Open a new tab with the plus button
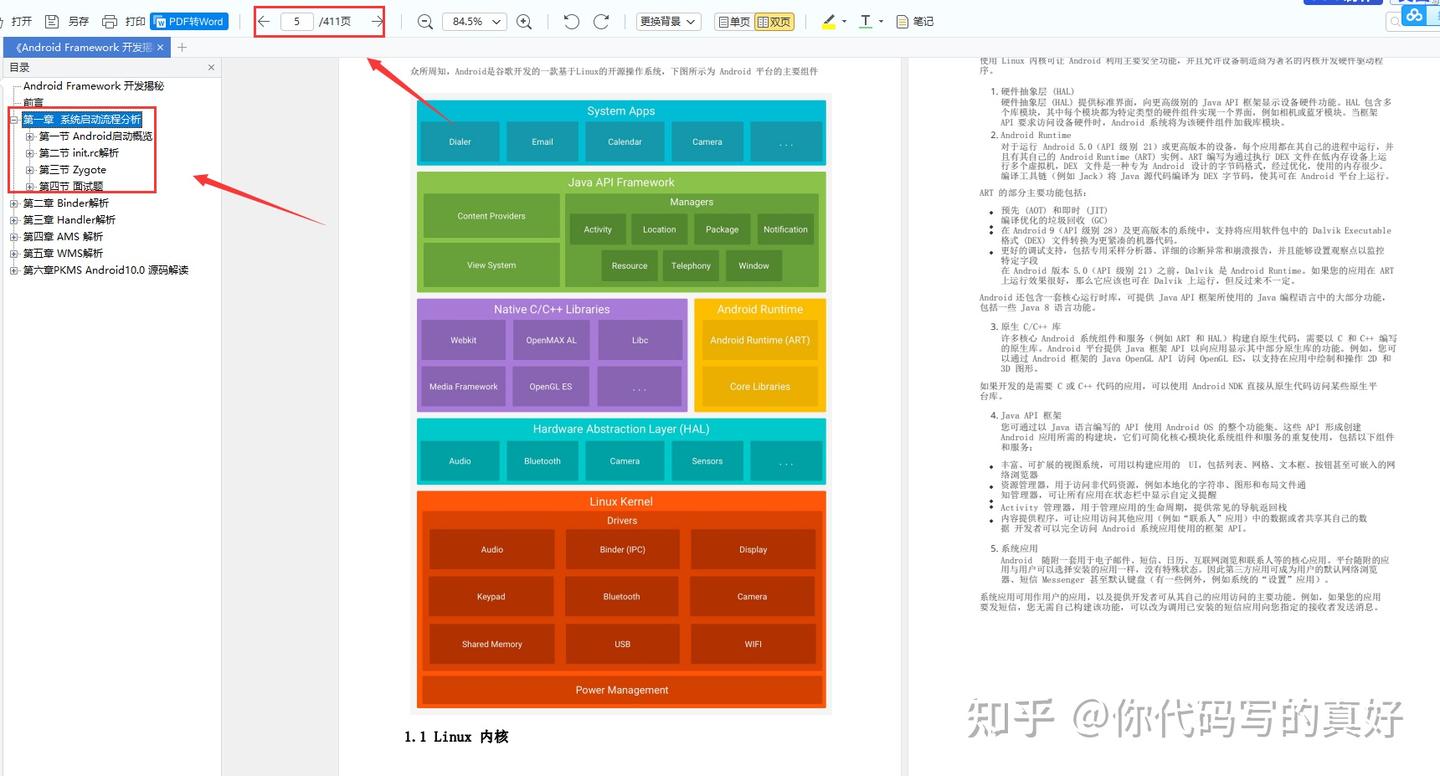Screen dimensions: 1440x776 (182, 46)
